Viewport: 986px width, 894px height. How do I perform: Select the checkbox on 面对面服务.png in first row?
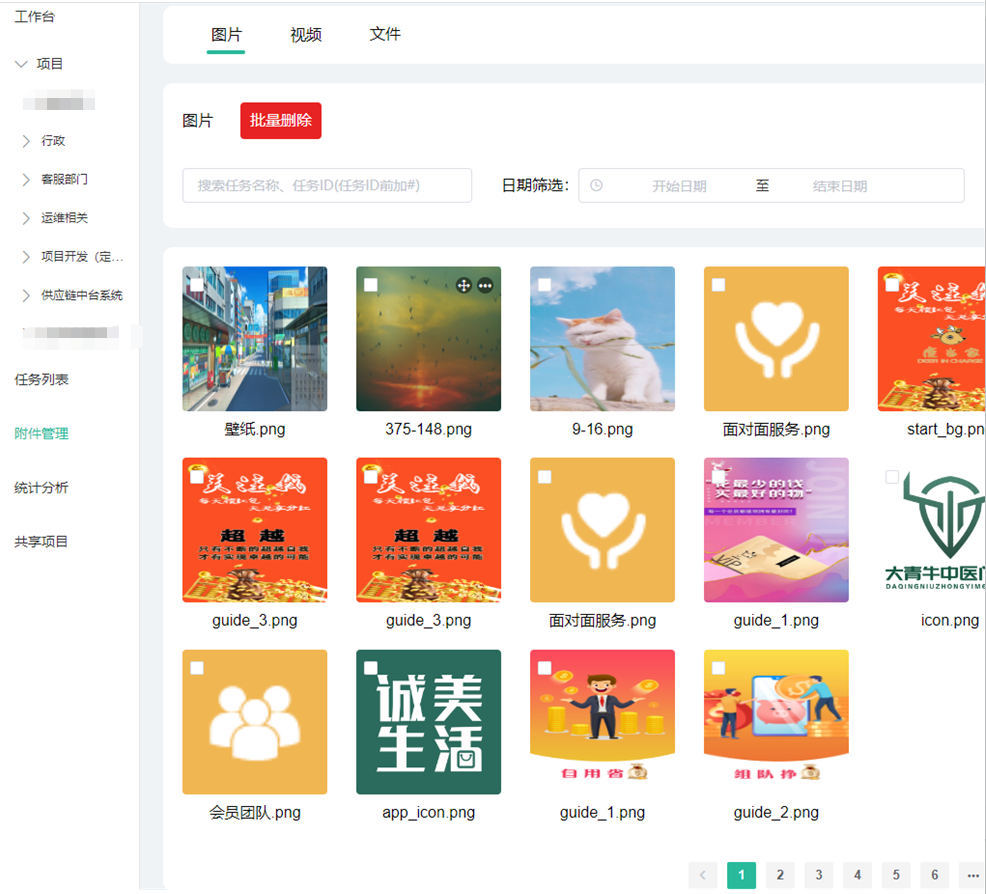pyautogui.click(x=718, y=285)
